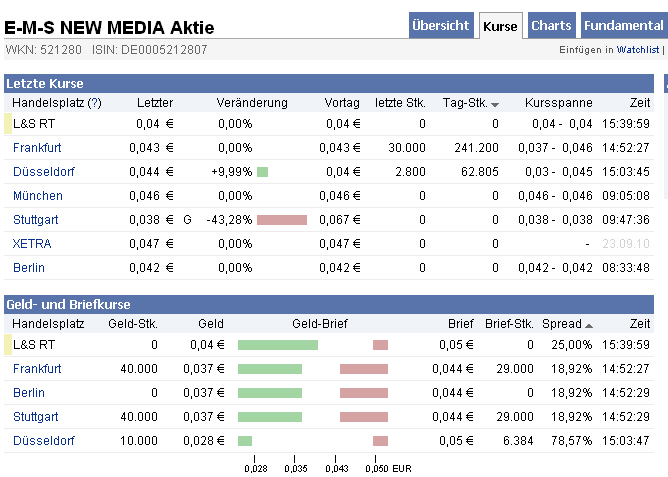Click the 10.000 Geld-Stk. value
This screenshot has height=477, width=668.
139,441
